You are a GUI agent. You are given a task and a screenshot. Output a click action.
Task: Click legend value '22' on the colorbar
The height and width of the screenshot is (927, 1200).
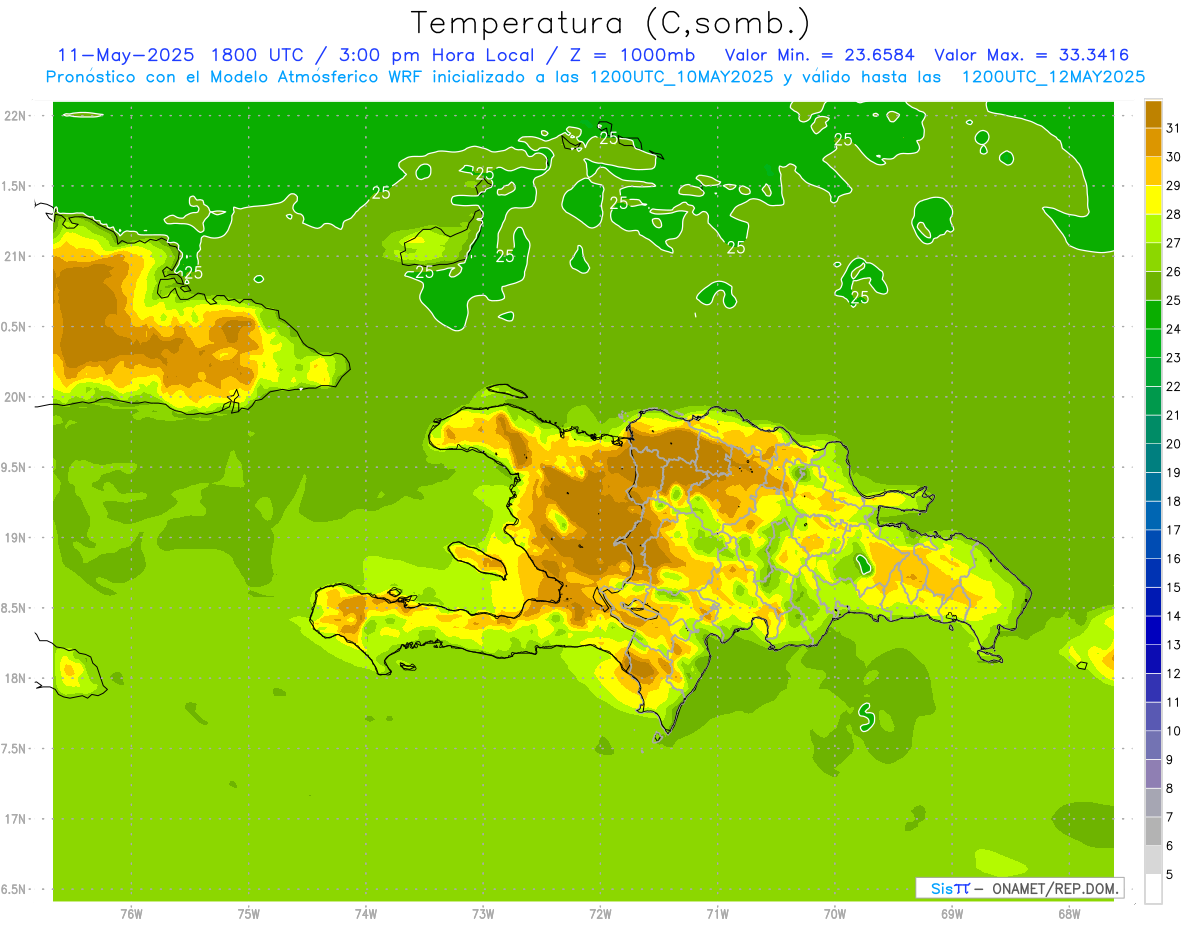1173,386
